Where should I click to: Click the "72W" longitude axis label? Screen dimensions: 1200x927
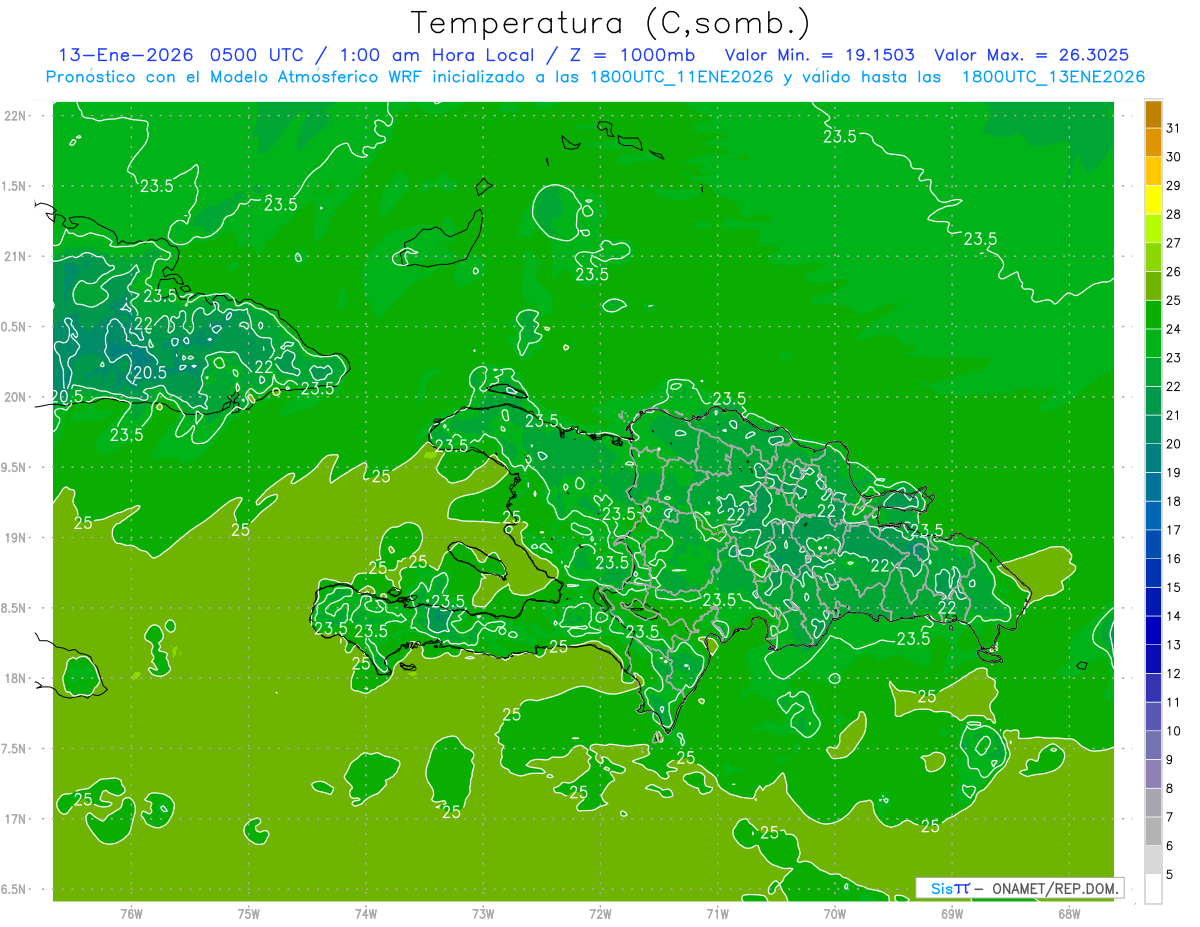[x=600, y=914]
